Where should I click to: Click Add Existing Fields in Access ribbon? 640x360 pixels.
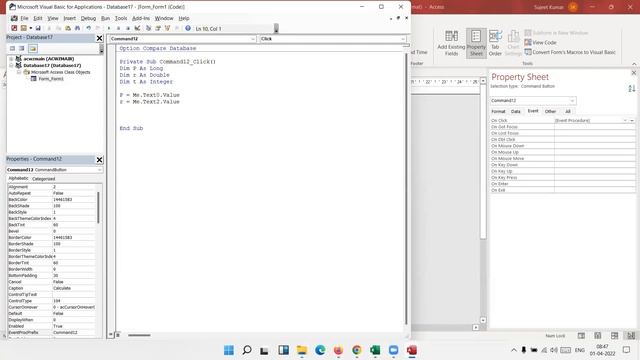click(451, 43)
